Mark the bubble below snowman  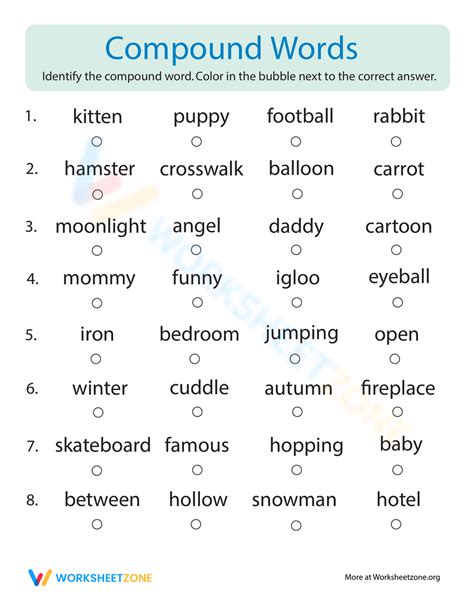point(296,526)
